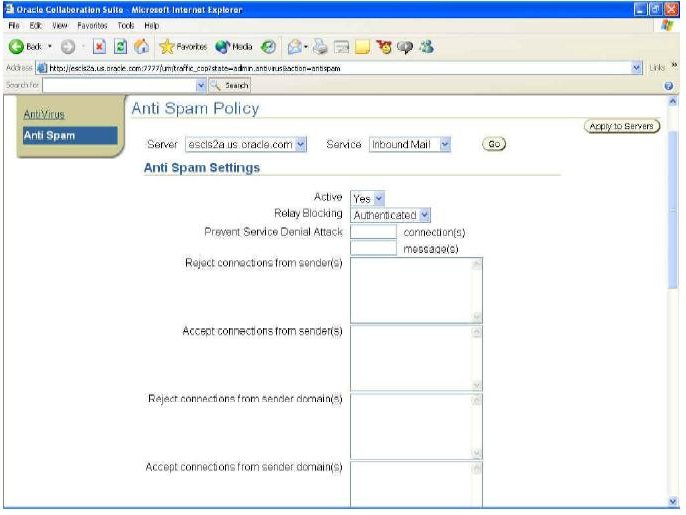
Task: Click the page vertical scrollbar thumb
Action: coord(673,210)
